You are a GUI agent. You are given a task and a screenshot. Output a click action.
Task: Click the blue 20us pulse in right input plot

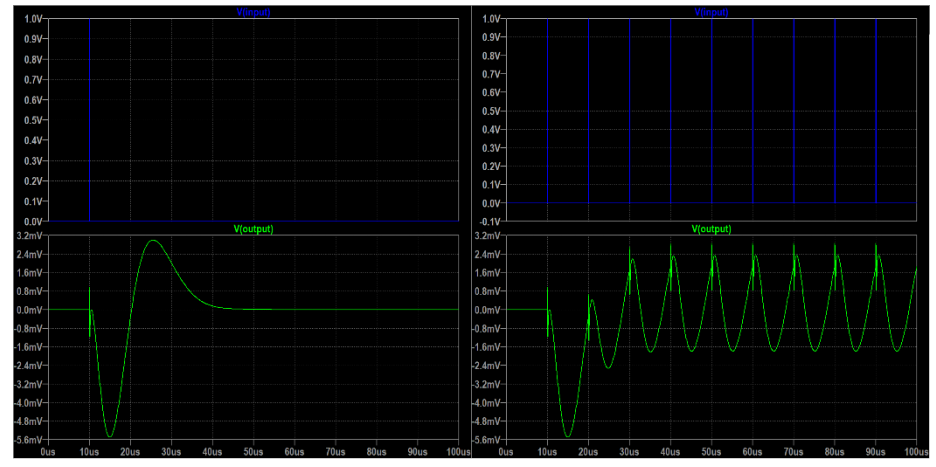[589, 111]
